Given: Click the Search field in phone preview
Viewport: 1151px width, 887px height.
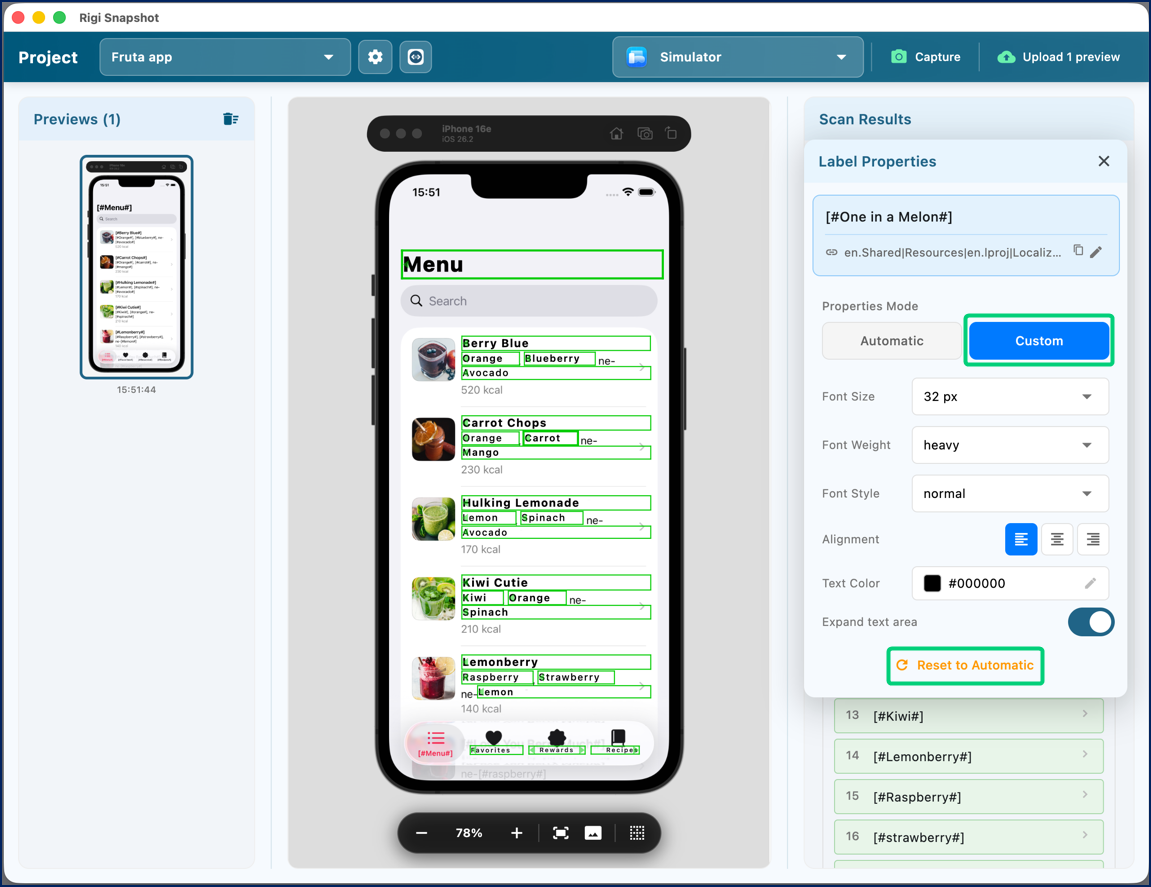Looking at the screenshot, I should pos(529,301).
